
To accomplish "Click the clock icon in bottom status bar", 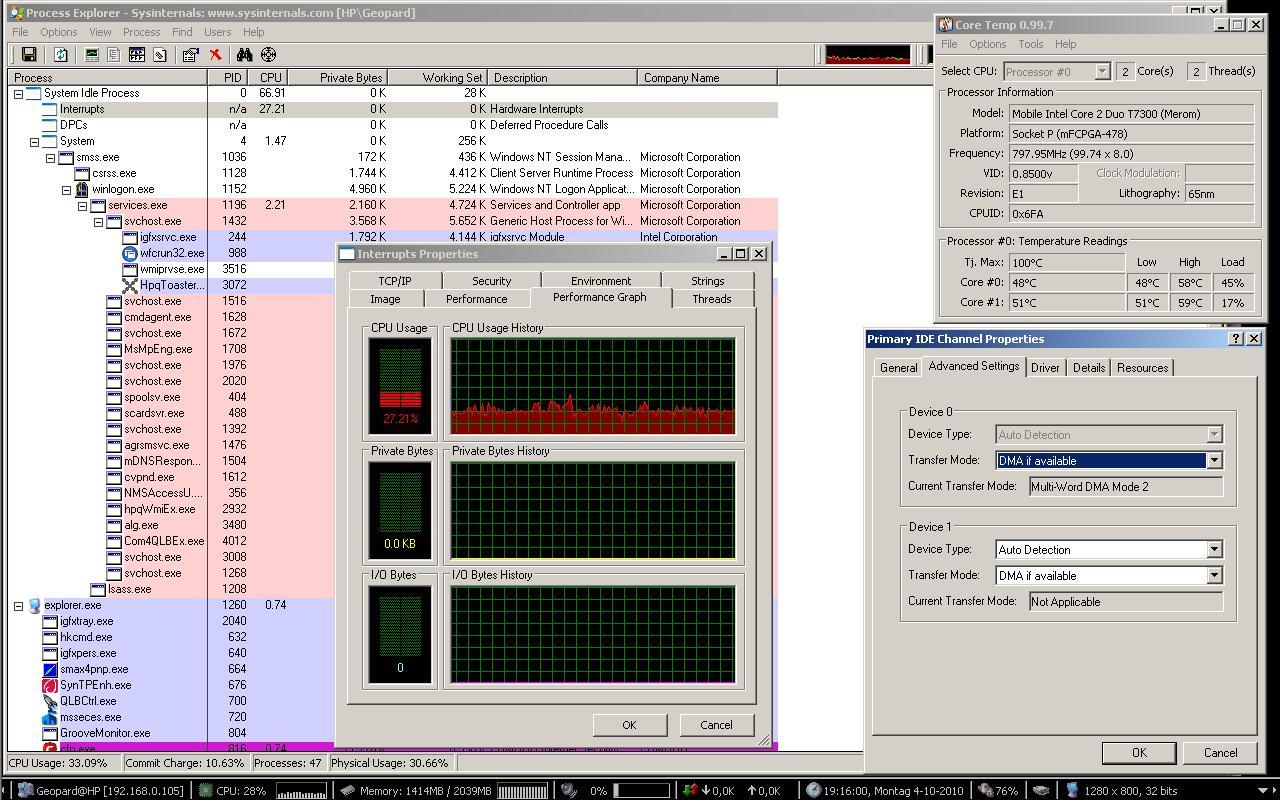I will (814, 790).
